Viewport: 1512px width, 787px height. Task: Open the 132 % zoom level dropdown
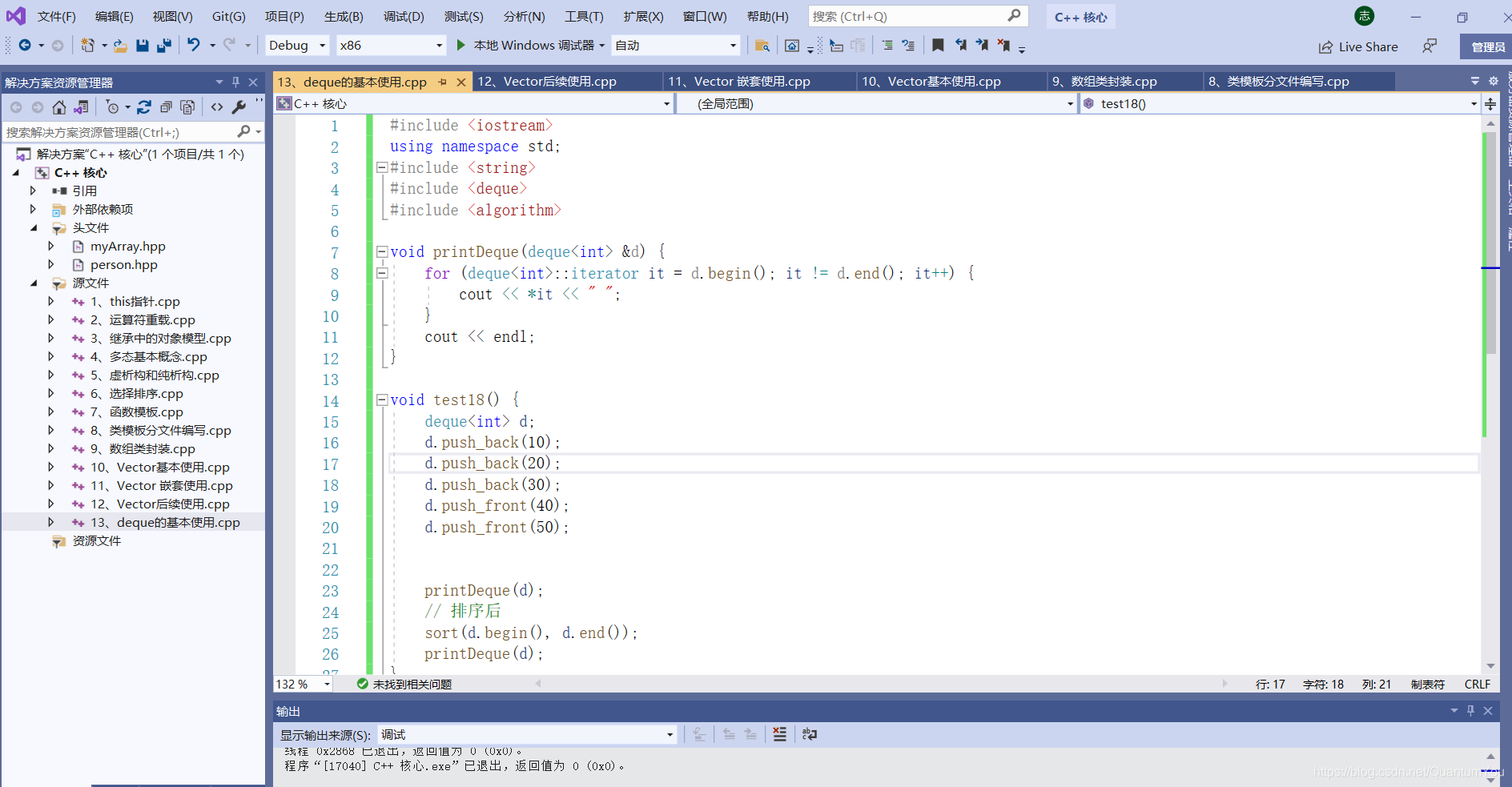coord(303,684)
